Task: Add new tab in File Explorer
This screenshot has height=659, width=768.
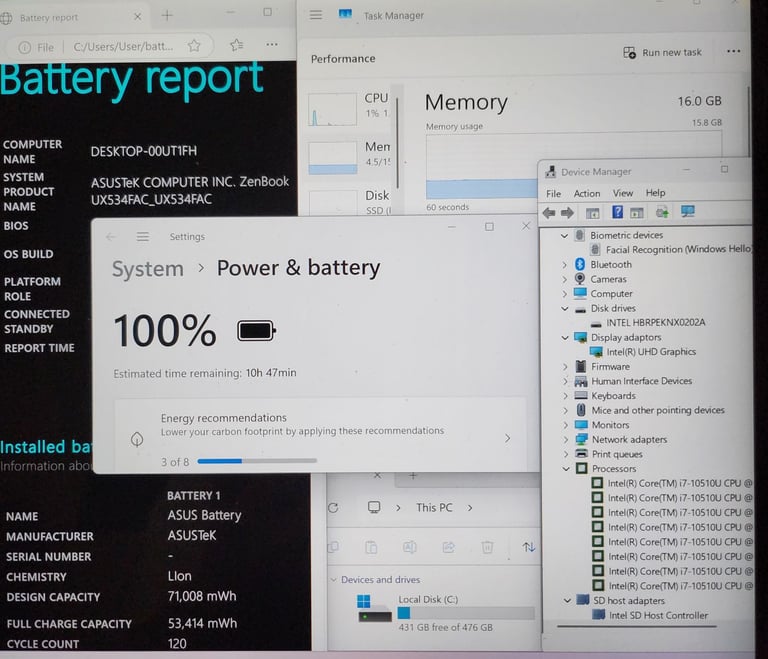Action: [x=413, y=476]
